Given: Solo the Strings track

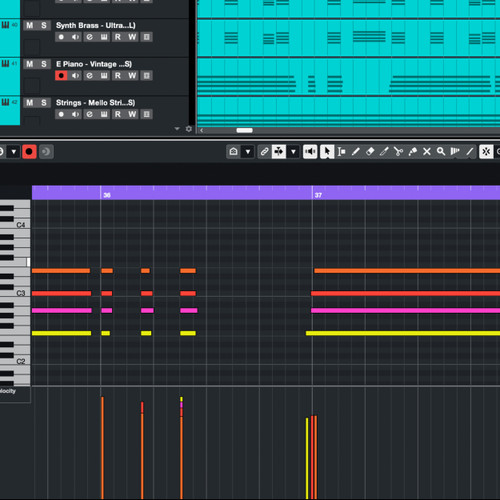Looking at the screenshot, I should click(x=44, y=103).
